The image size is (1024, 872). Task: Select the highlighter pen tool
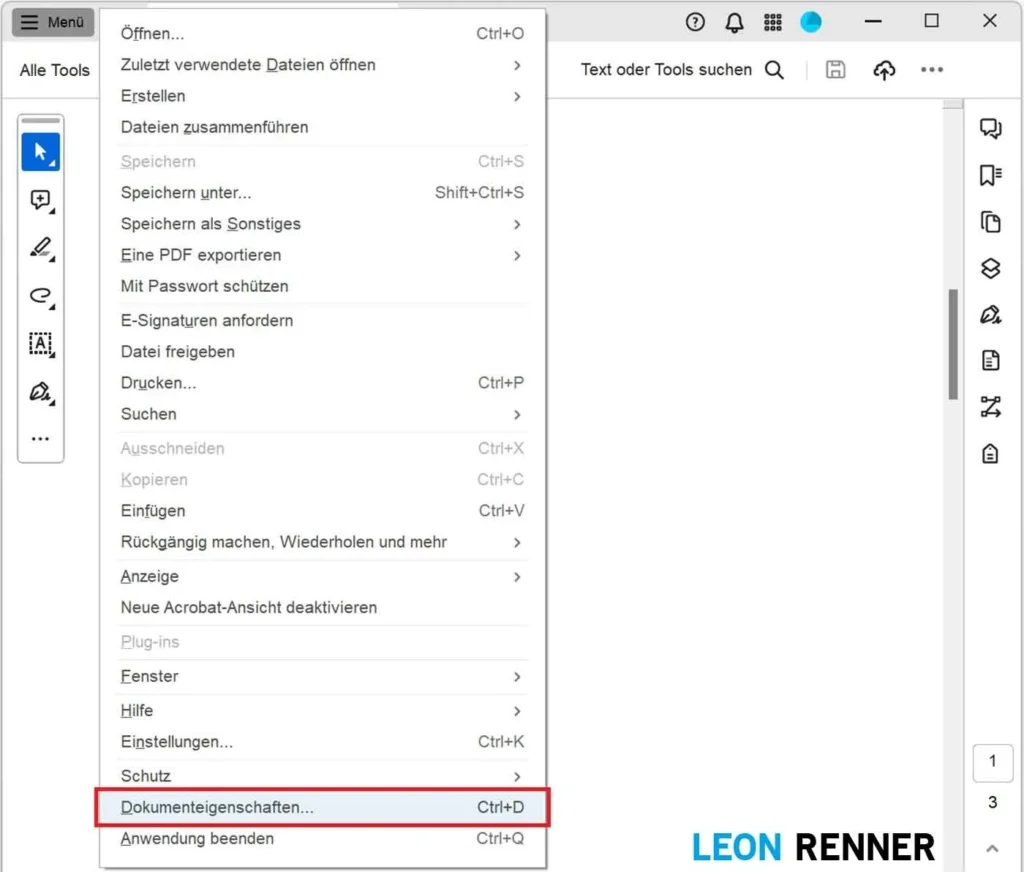click(x=40, y=247)
